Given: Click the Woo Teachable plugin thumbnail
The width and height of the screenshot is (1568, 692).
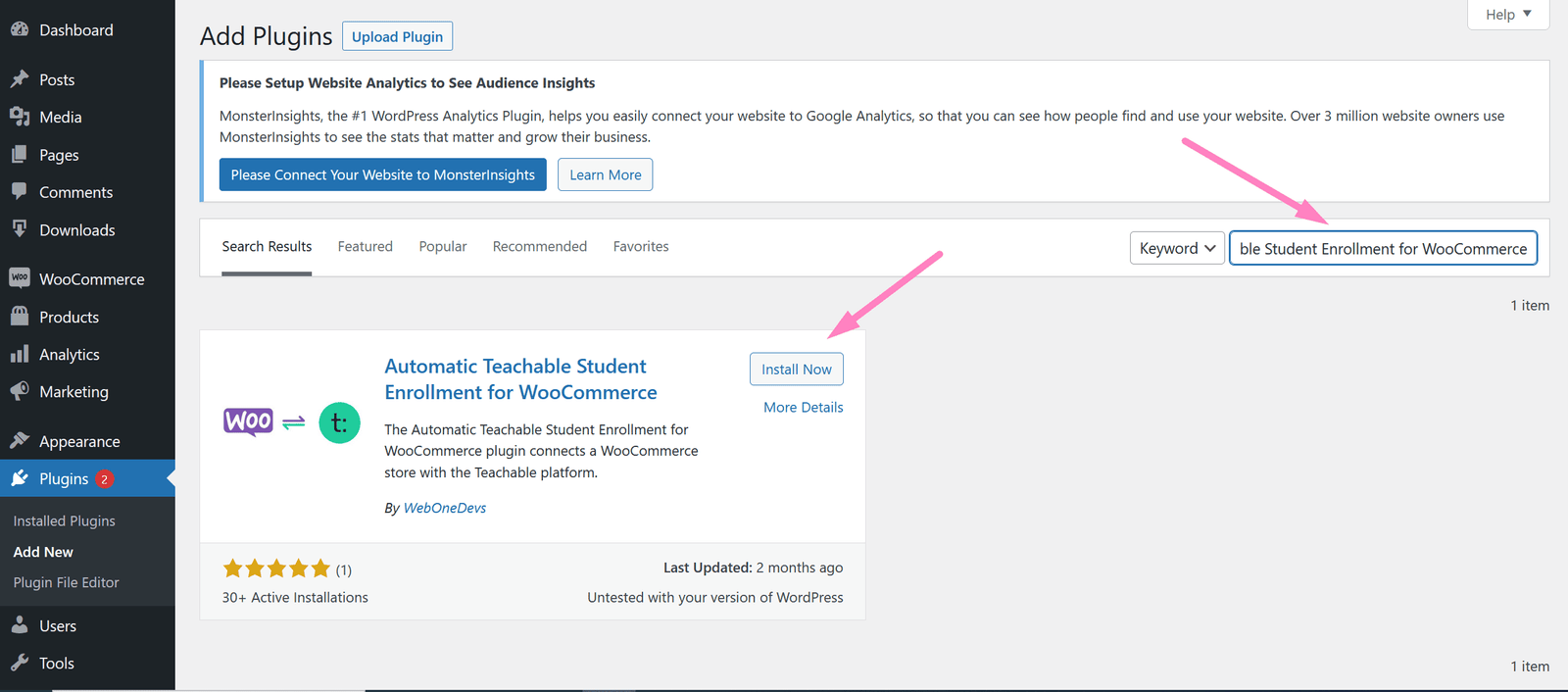Looking at the screenshot, I should pyautogui.click(x=292, y=422).
